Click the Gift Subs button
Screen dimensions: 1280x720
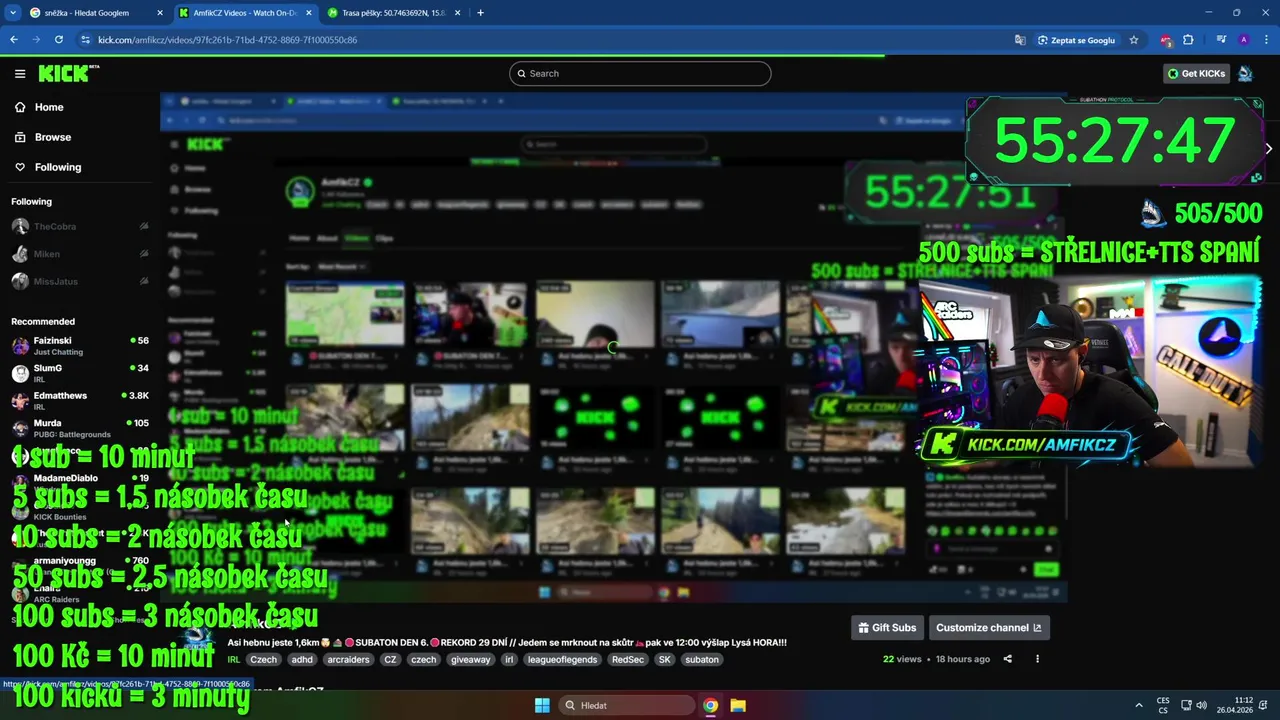pyautogui.click(x=887, y=628)
